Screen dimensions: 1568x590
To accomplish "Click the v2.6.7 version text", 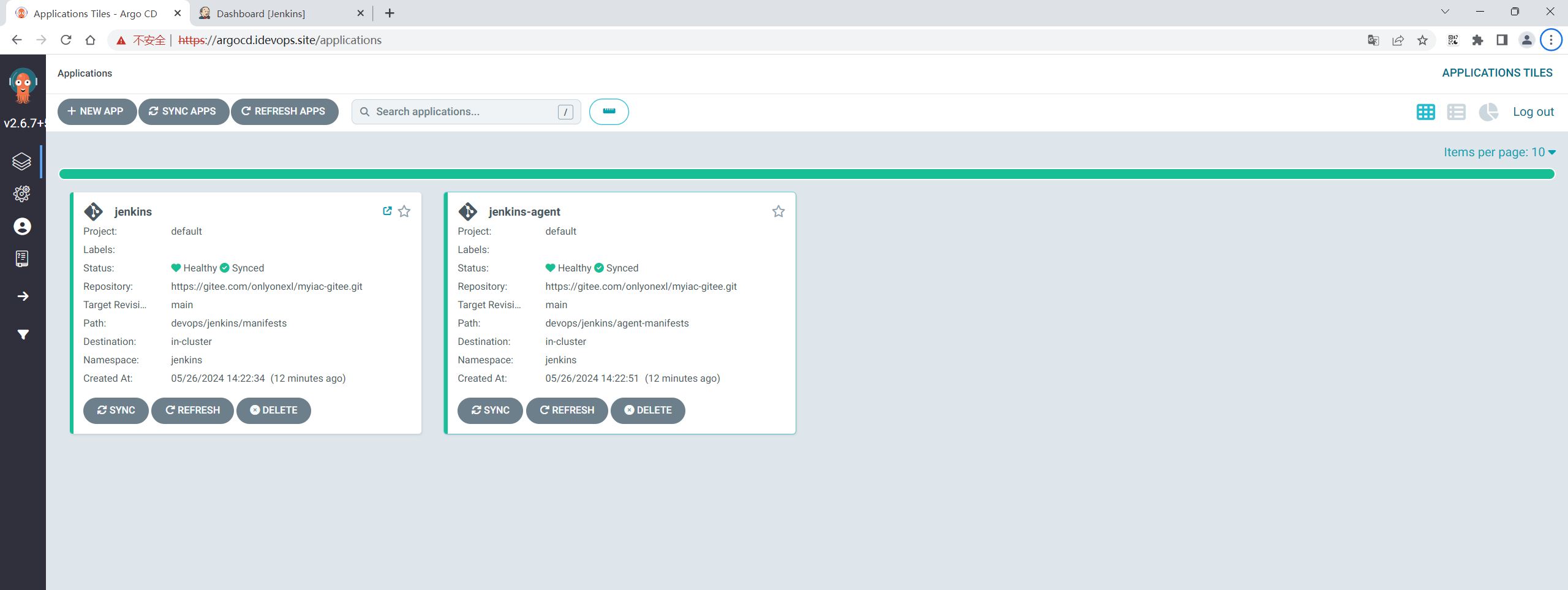I will (24, 123).
